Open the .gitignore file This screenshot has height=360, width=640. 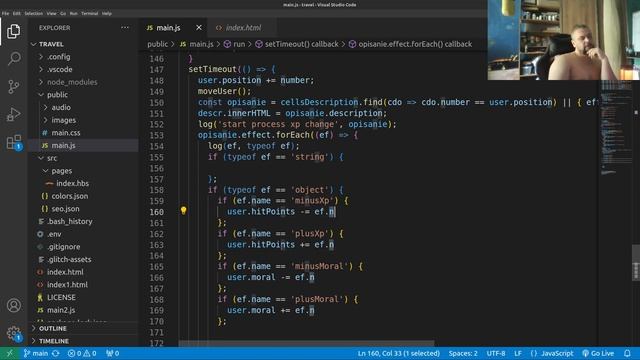[83, 247]
